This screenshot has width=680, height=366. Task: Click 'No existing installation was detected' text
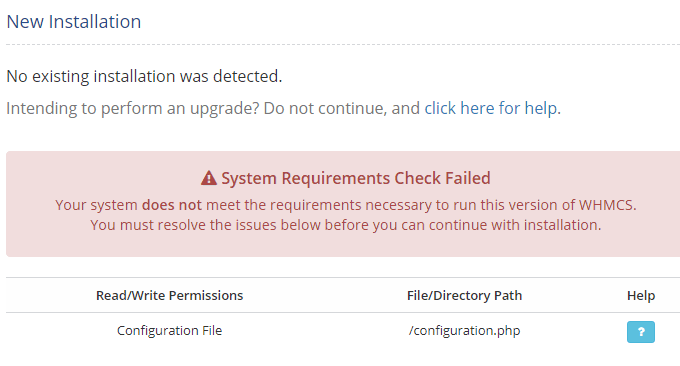click(144, 76)
